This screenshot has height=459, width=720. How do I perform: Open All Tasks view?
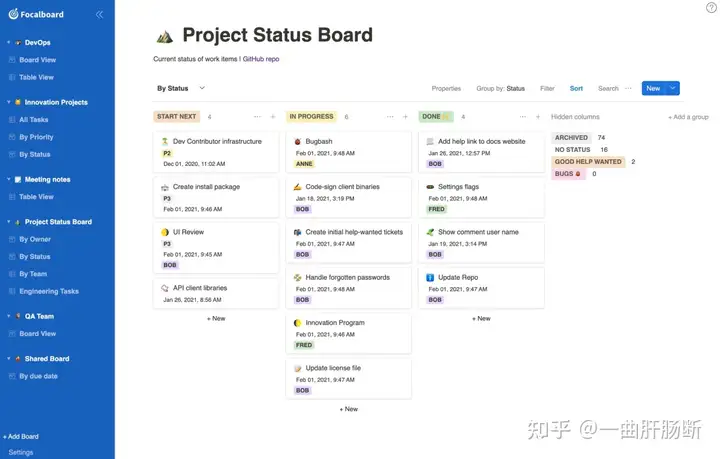(34, 119)
